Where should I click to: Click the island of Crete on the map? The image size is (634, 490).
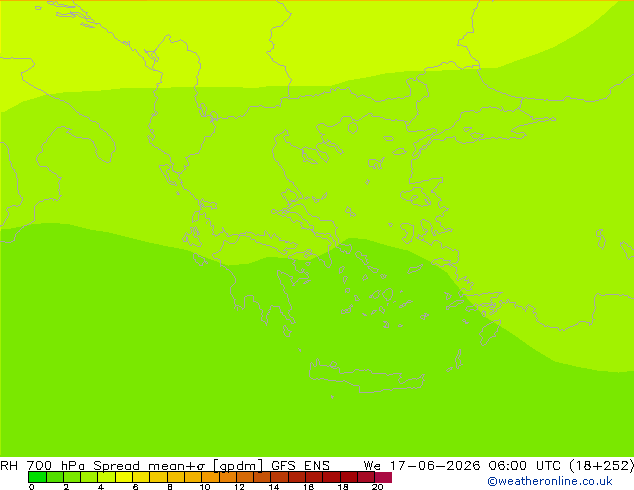pyautogui.click(x=366, y=377)
